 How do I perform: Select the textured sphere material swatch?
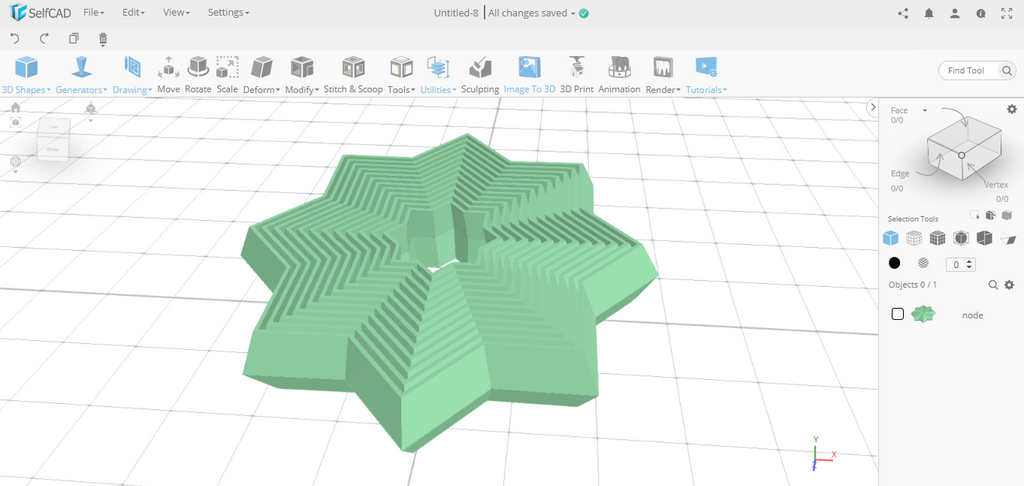point(923,263)
